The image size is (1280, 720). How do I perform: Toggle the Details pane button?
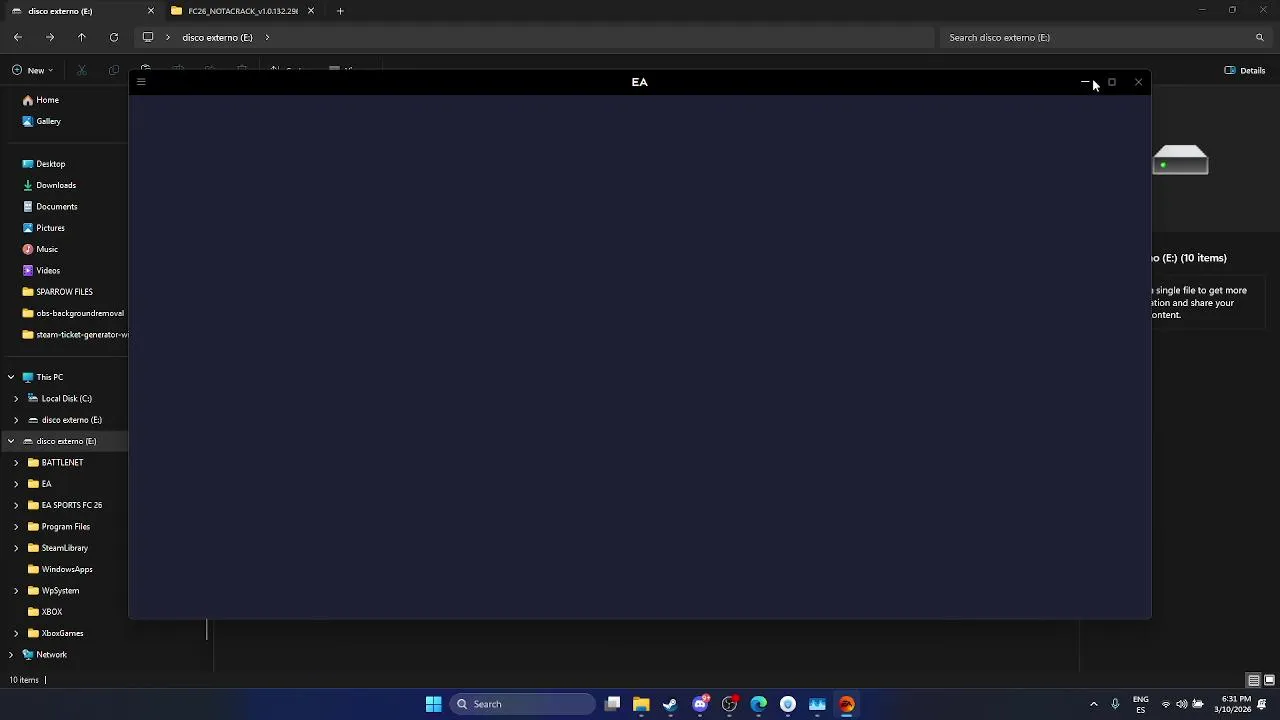[1245, 70]
